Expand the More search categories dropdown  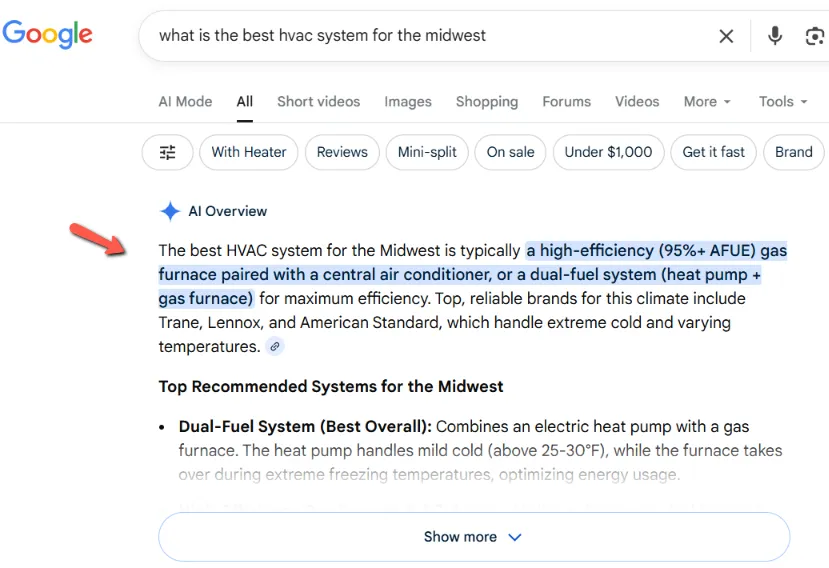(707, 101)
